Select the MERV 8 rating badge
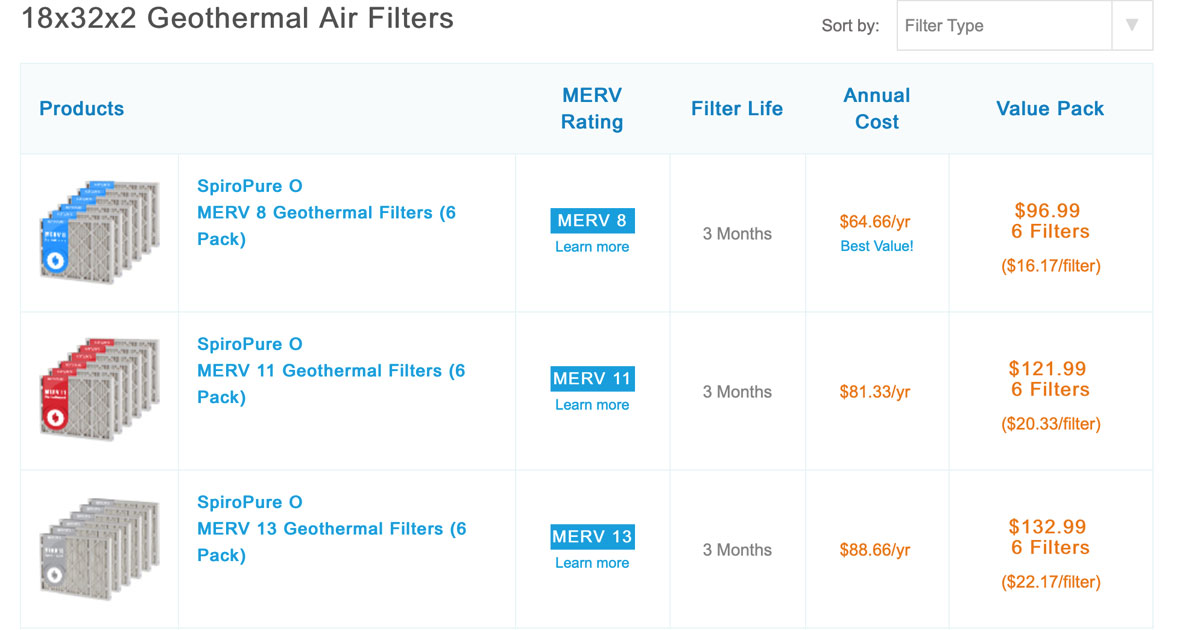The width and height of the screenshot is (1200, 630). 591,220
